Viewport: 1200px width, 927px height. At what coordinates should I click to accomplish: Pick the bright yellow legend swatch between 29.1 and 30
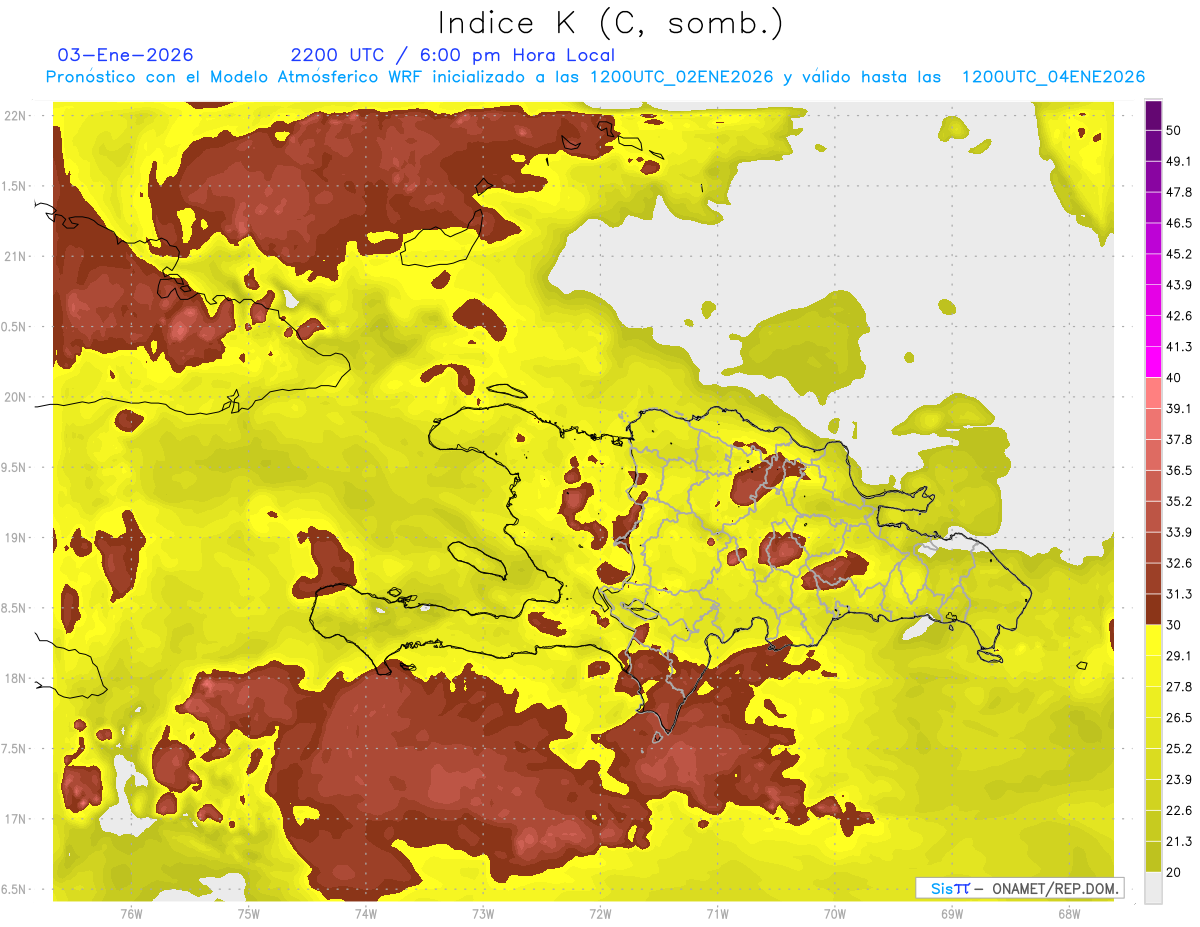click(1153, 640)
